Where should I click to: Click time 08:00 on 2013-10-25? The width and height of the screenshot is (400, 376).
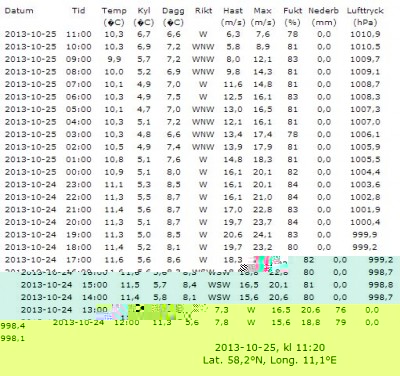79,72
